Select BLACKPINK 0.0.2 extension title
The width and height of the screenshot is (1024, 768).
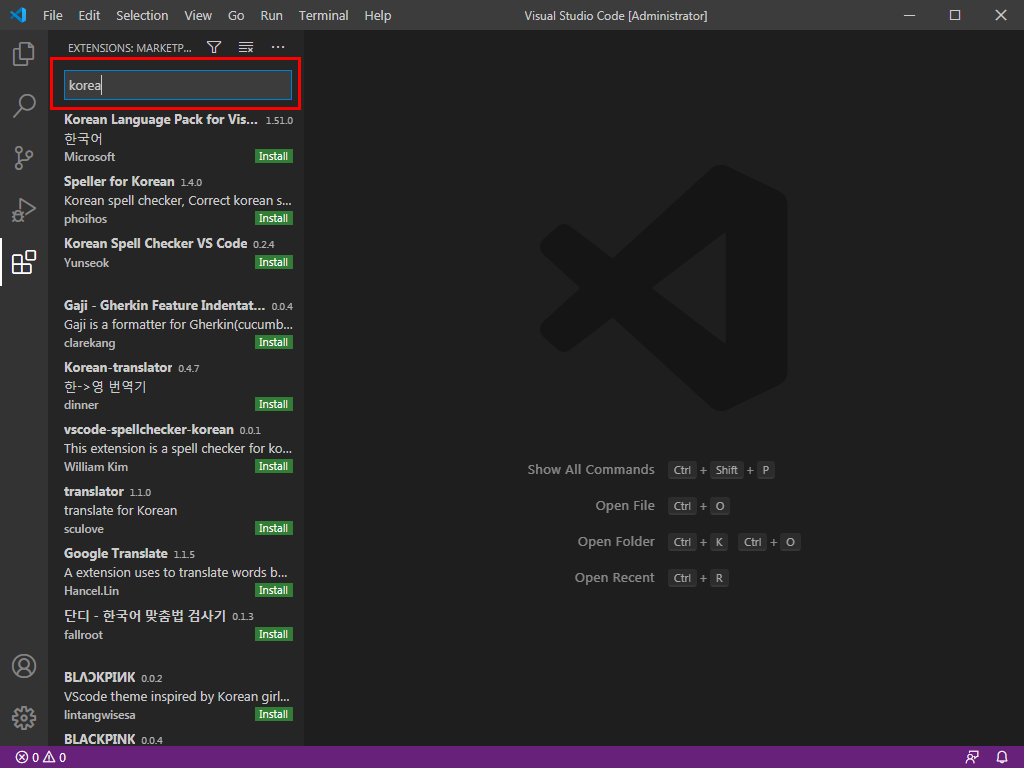tap(100, 679)
